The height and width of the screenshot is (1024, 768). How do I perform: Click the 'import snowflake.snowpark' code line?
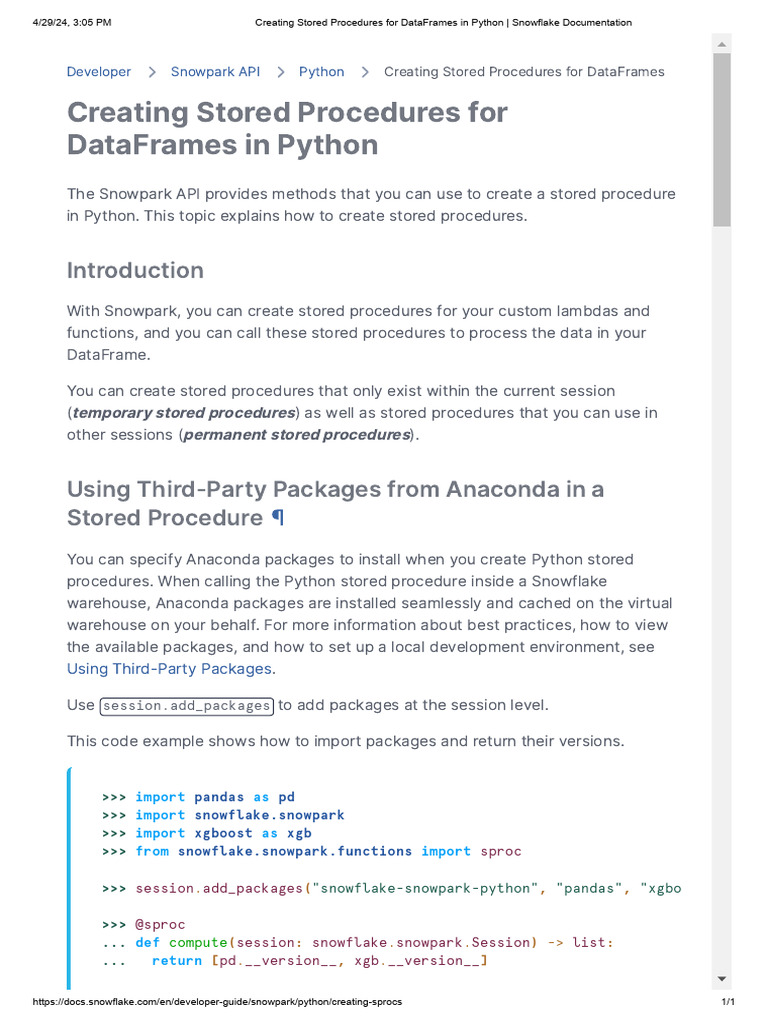pyautogui.click(x=223, y=816)
